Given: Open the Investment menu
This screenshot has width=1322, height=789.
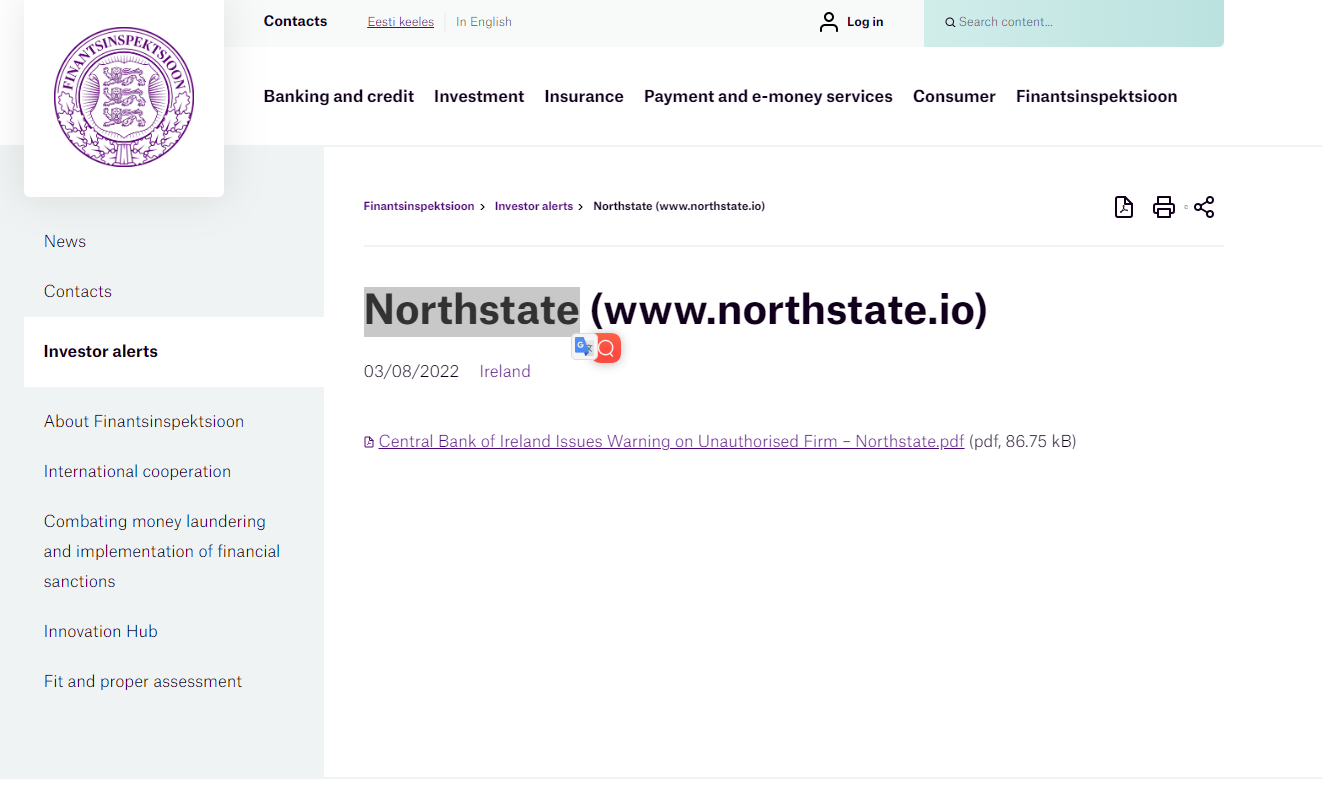Looking at the screenshot, I should 479,96.
